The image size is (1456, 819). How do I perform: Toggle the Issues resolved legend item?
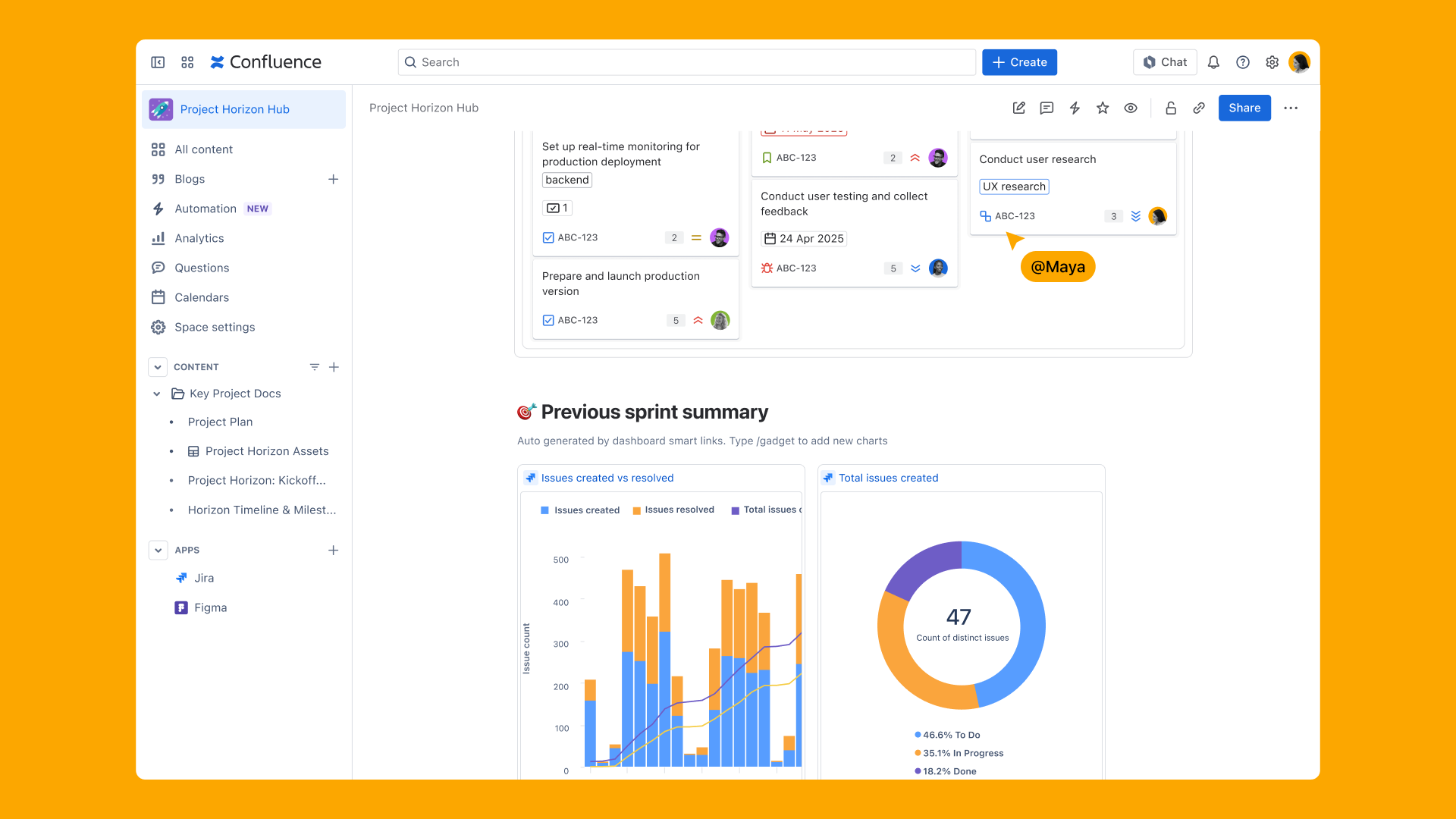[673, 510]
